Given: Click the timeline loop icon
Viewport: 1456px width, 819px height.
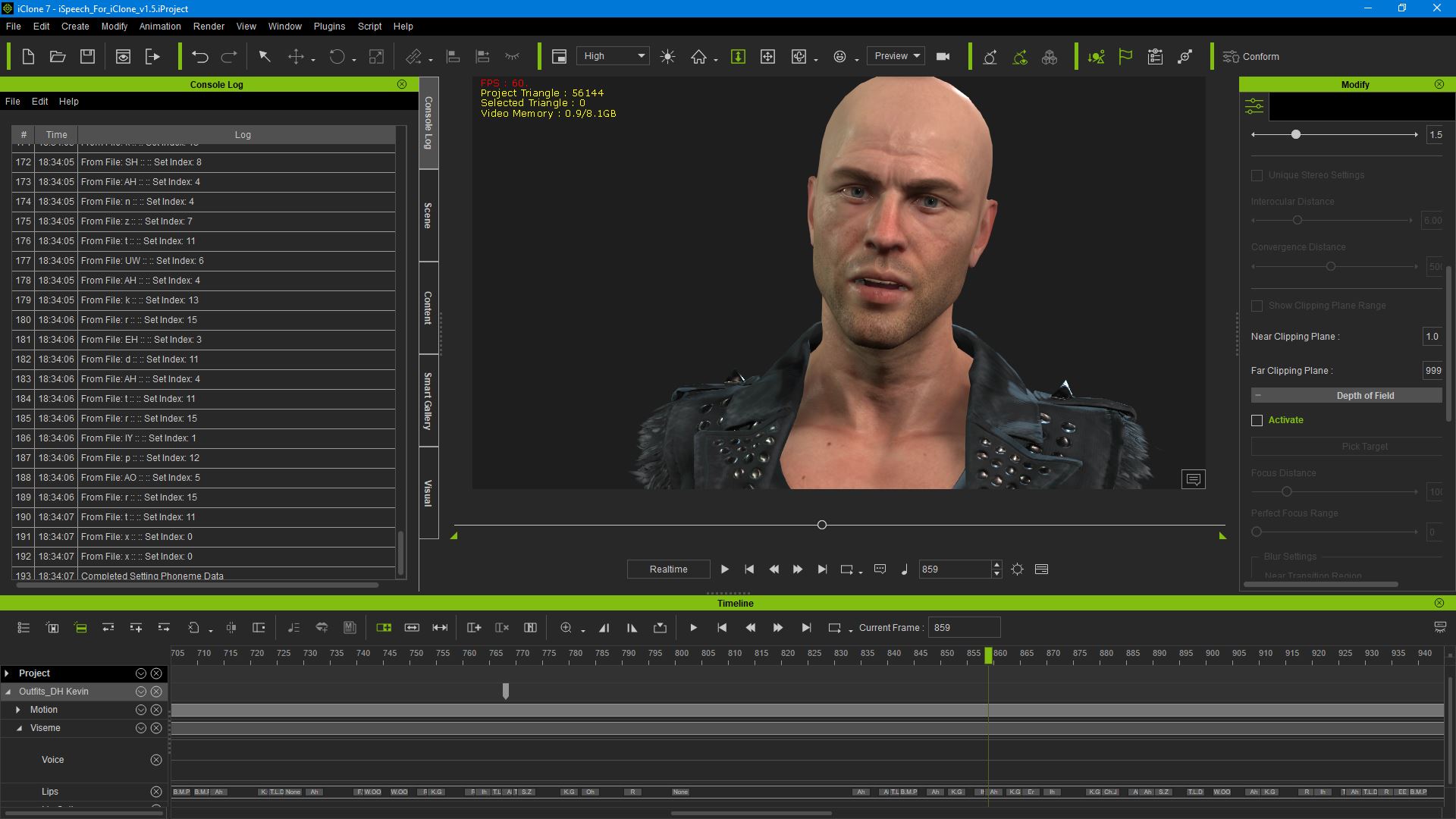Looking at the screenshot, I should pos(834,628).
